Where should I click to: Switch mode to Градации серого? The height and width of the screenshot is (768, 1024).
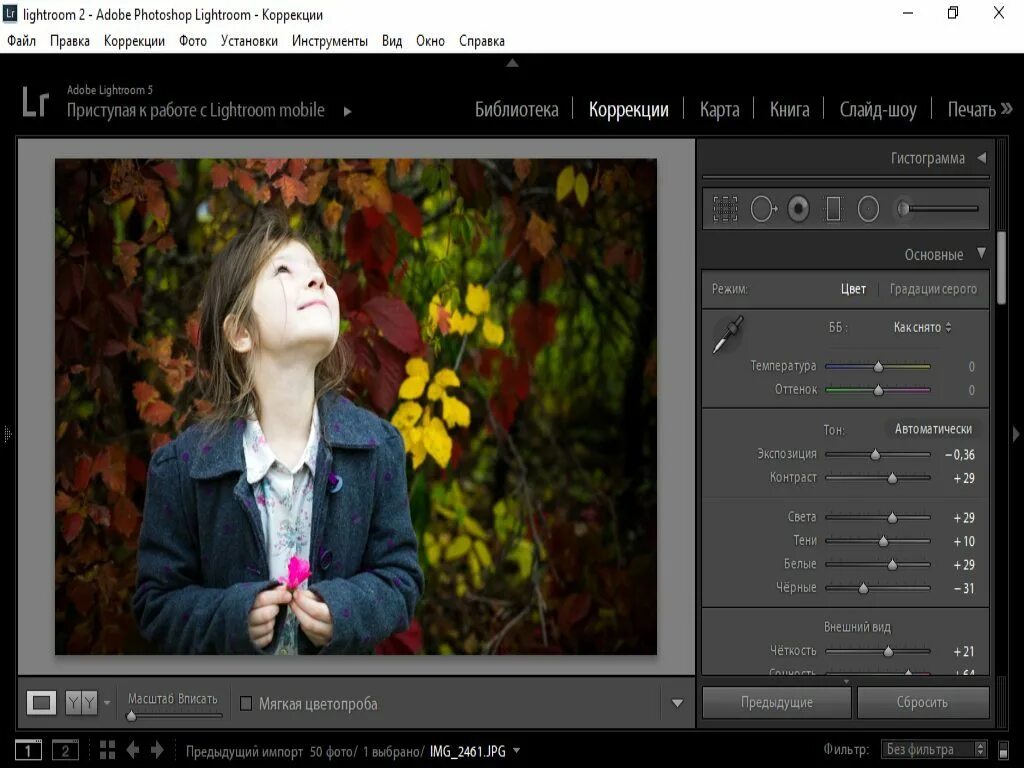pos(933,289)
